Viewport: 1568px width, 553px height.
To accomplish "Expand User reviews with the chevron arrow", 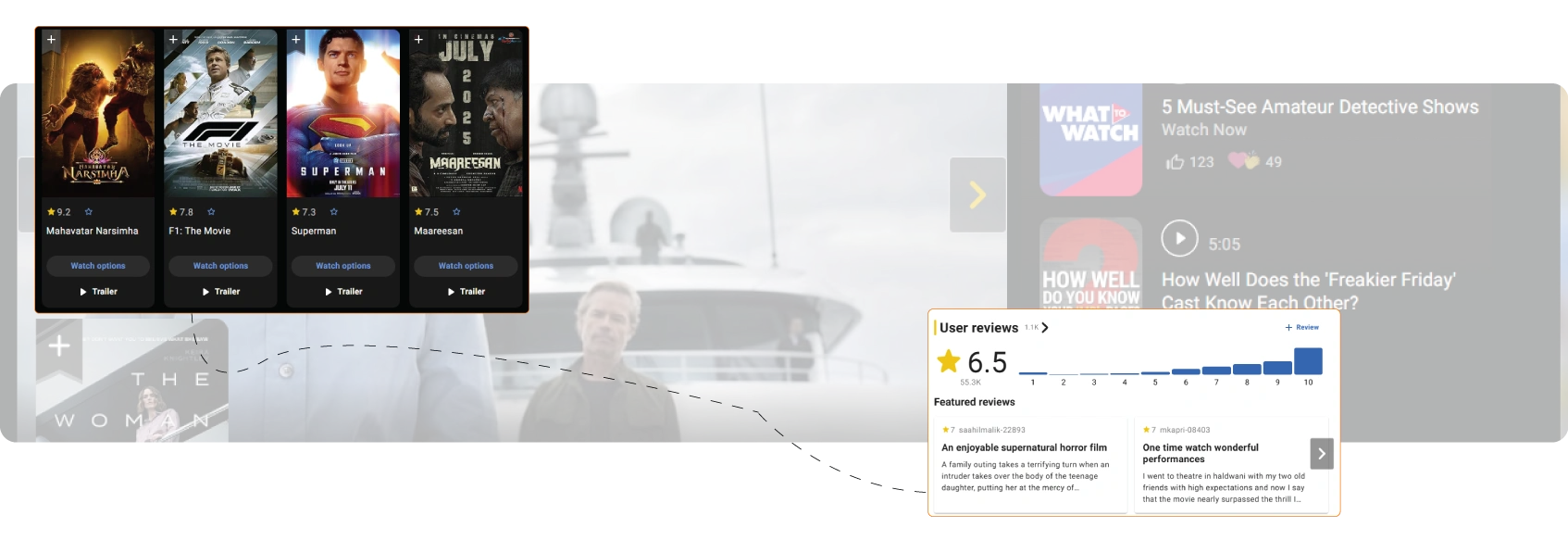I will coord(1045,328).
